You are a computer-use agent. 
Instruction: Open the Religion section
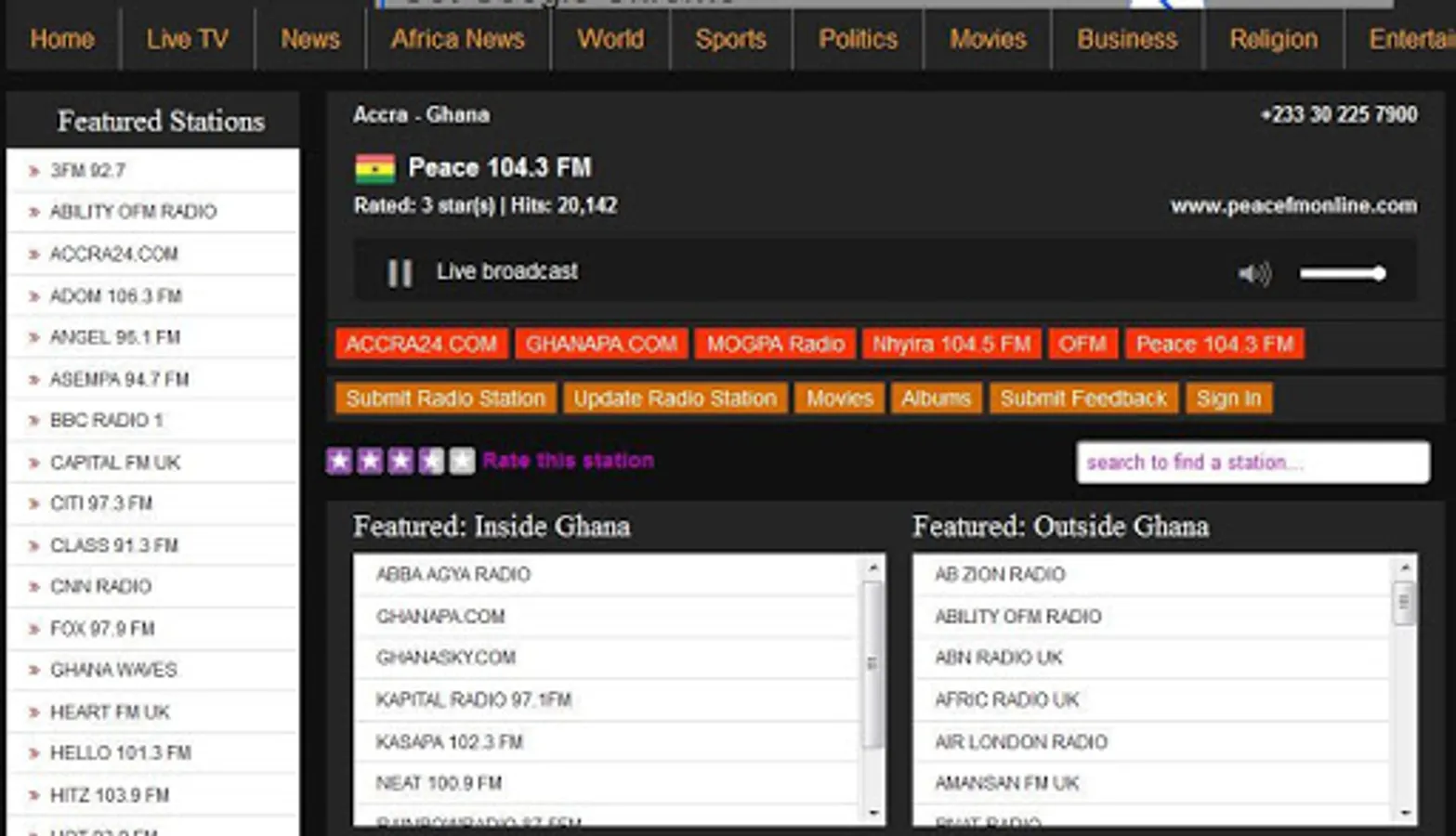1274,39
